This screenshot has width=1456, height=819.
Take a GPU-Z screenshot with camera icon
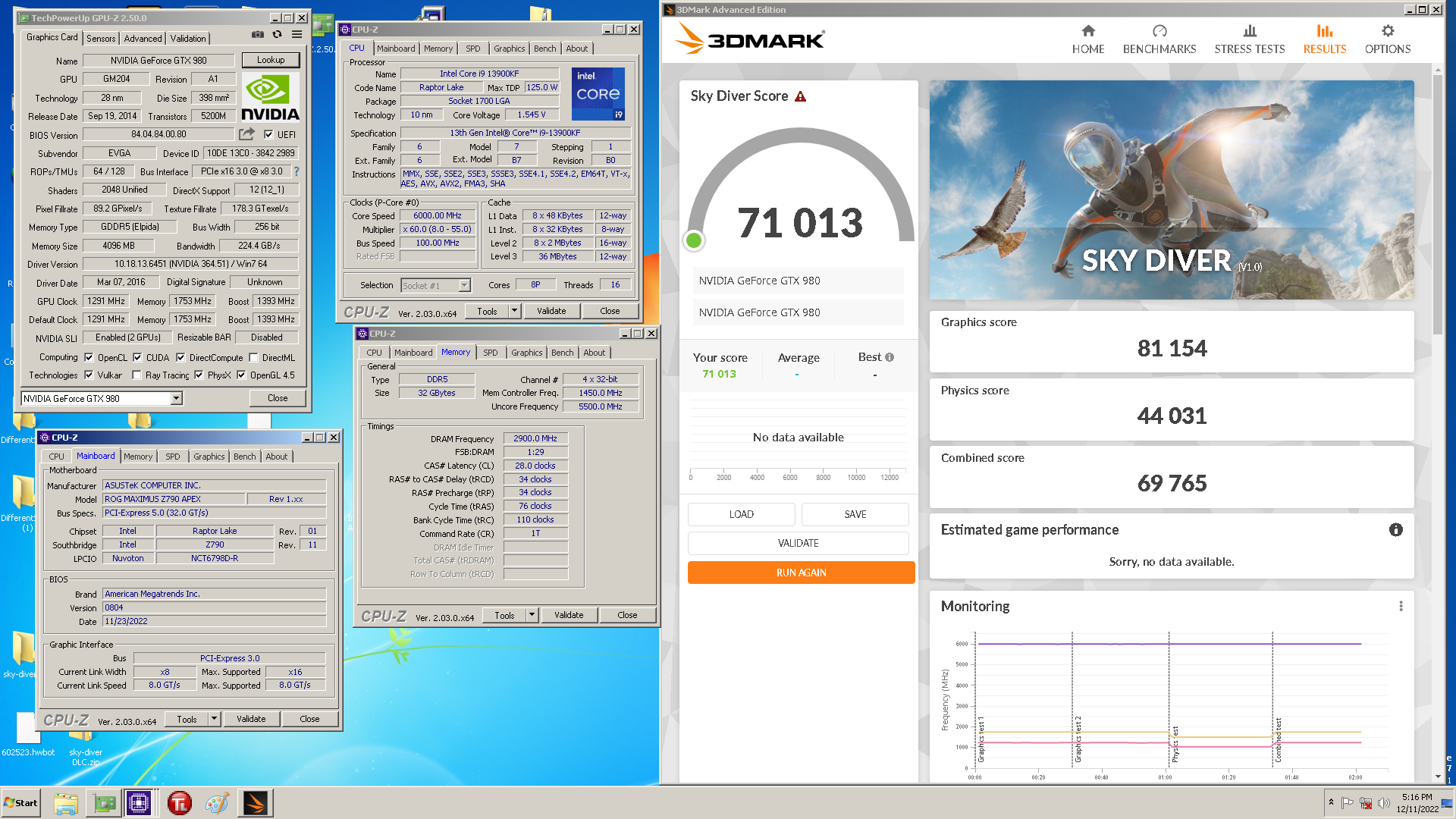pos(258,35)
